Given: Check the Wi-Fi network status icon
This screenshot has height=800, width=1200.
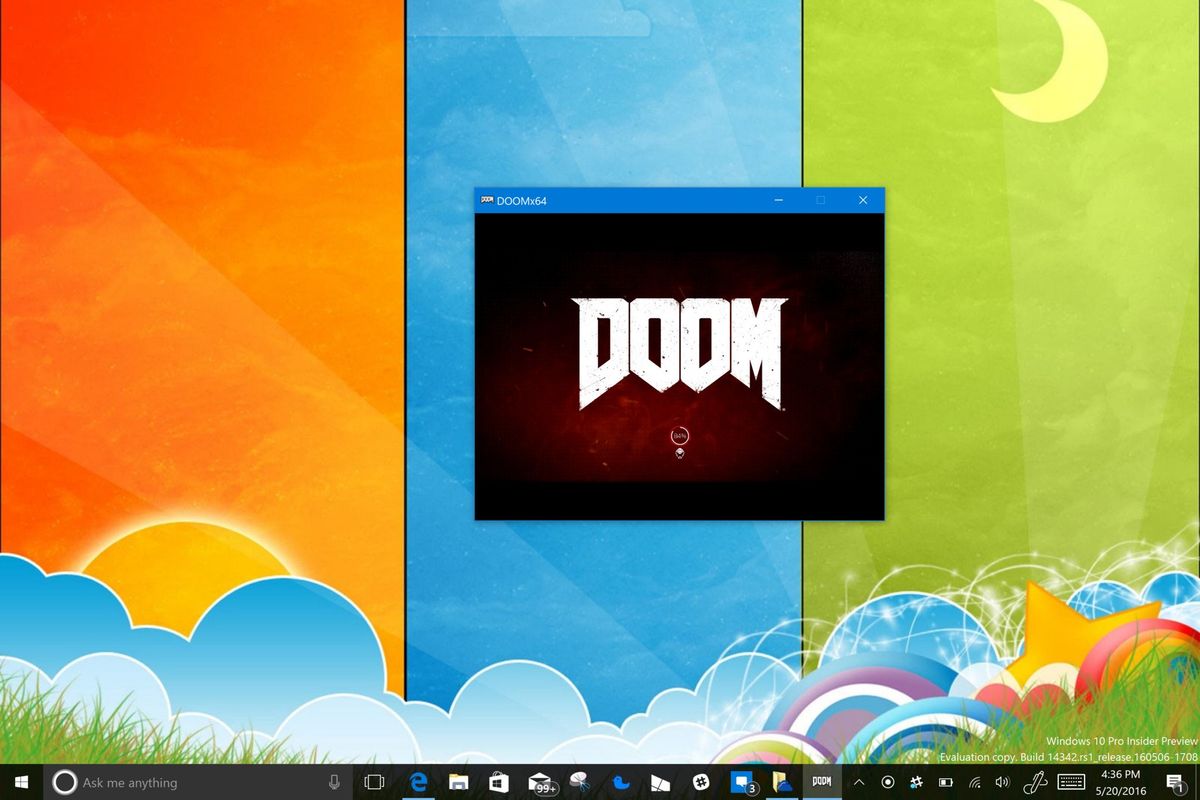Looking at the screenshot, I should click(x=973, y=783).
